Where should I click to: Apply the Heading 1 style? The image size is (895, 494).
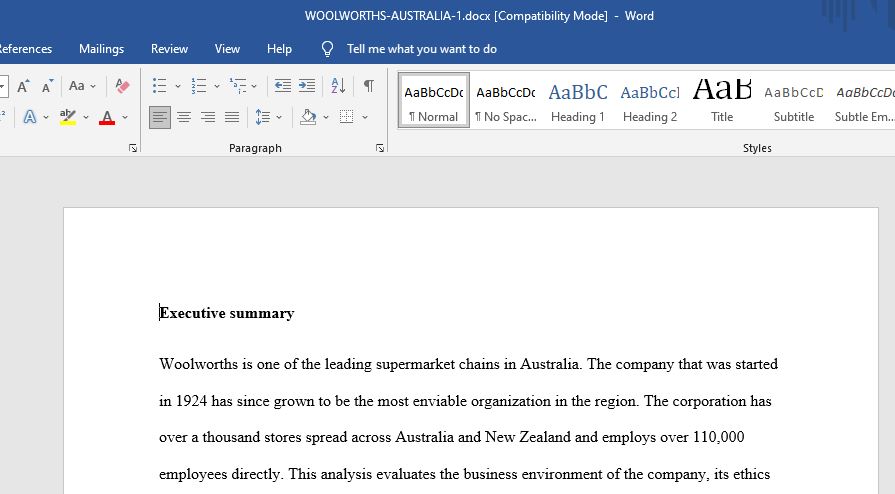coord(578,101)
